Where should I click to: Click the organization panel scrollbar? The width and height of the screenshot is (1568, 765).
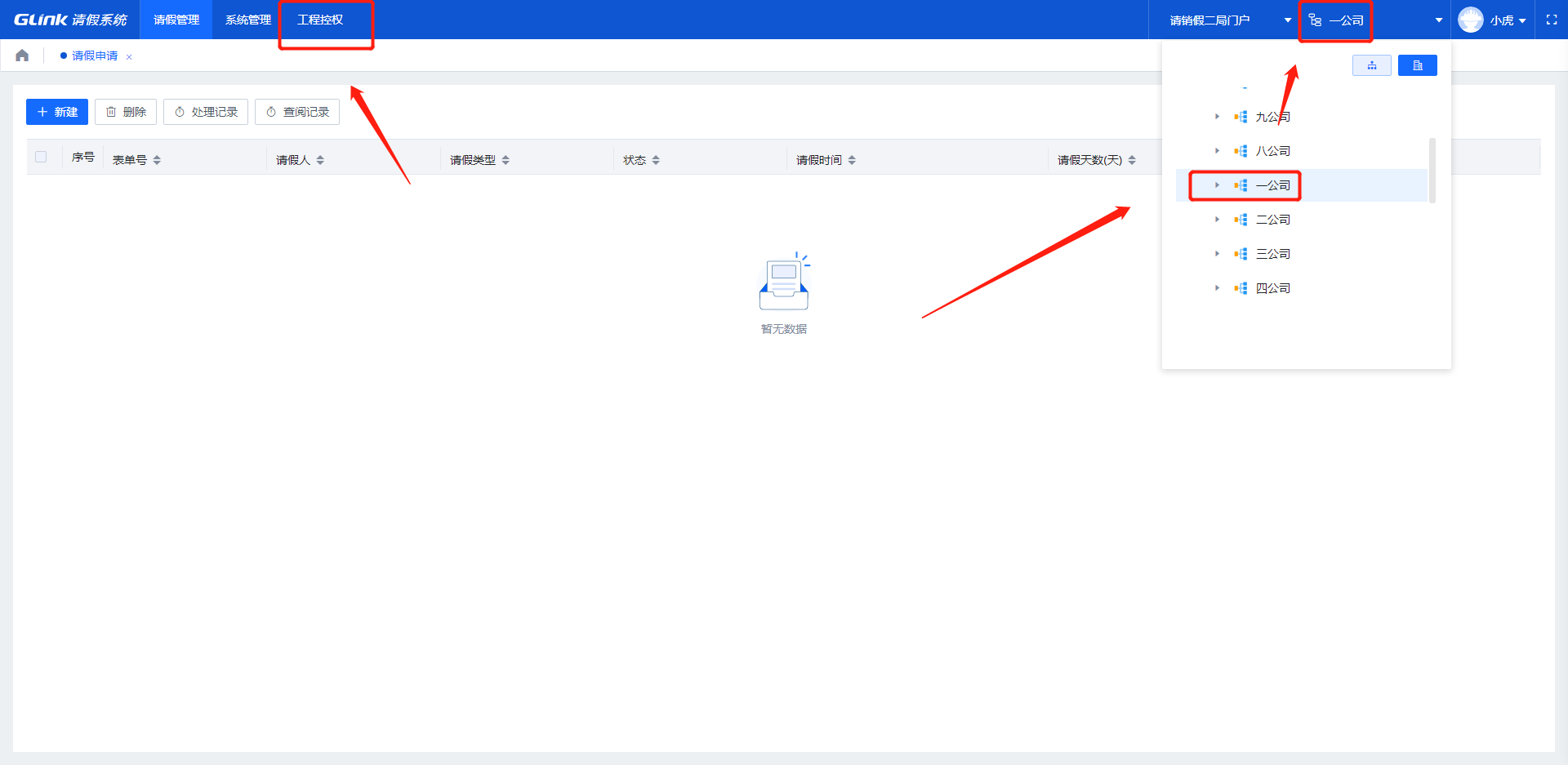1432,171
